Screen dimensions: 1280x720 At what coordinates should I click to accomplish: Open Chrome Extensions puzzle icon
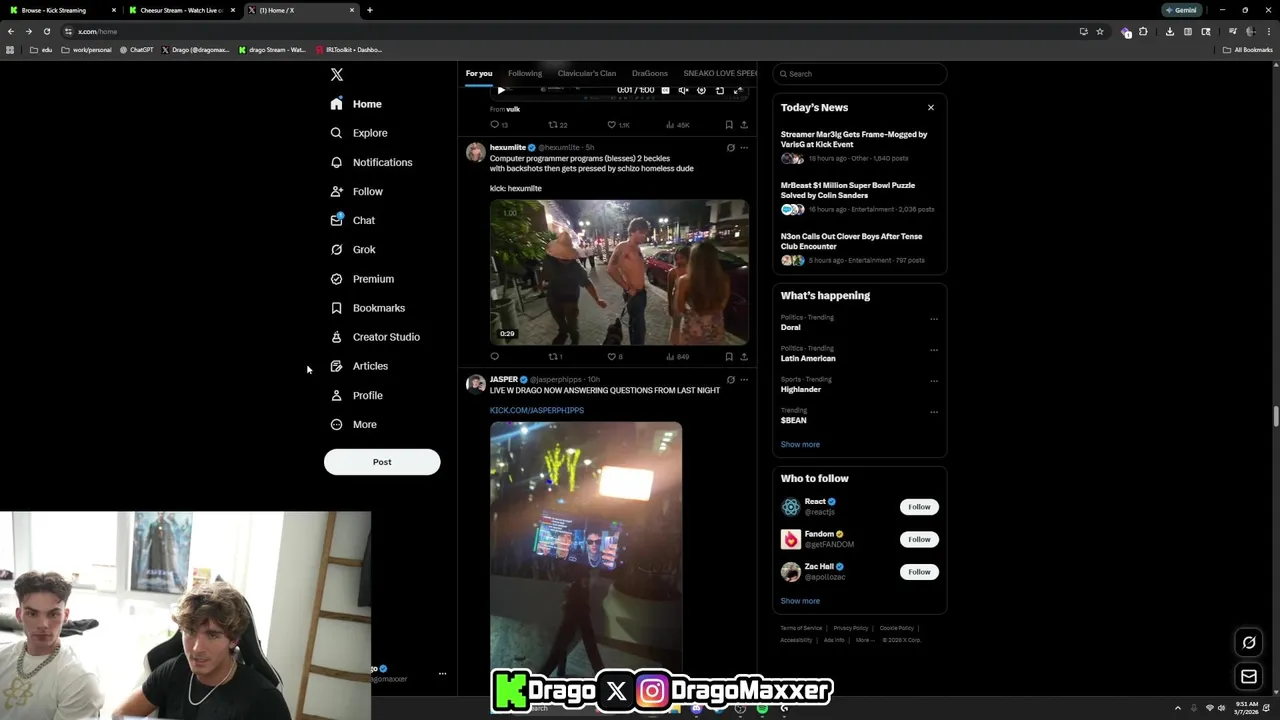point(1143,31)
